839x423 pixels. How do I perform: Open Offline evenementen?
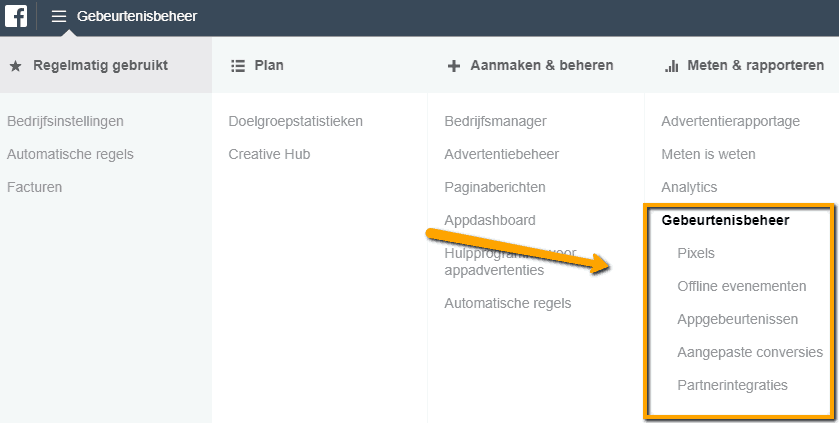742,287
